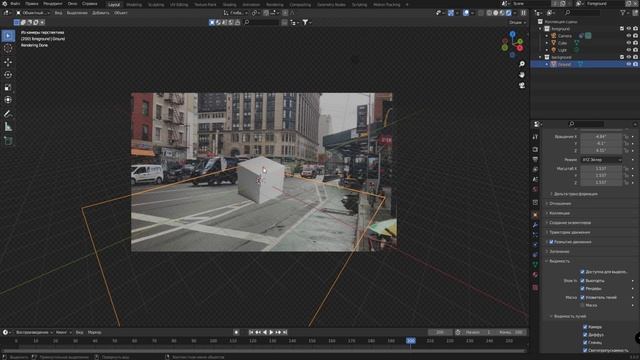Toggle the Show In Viewports checkbox
This screenshot has height=360, width=640.
coord(582,281)
